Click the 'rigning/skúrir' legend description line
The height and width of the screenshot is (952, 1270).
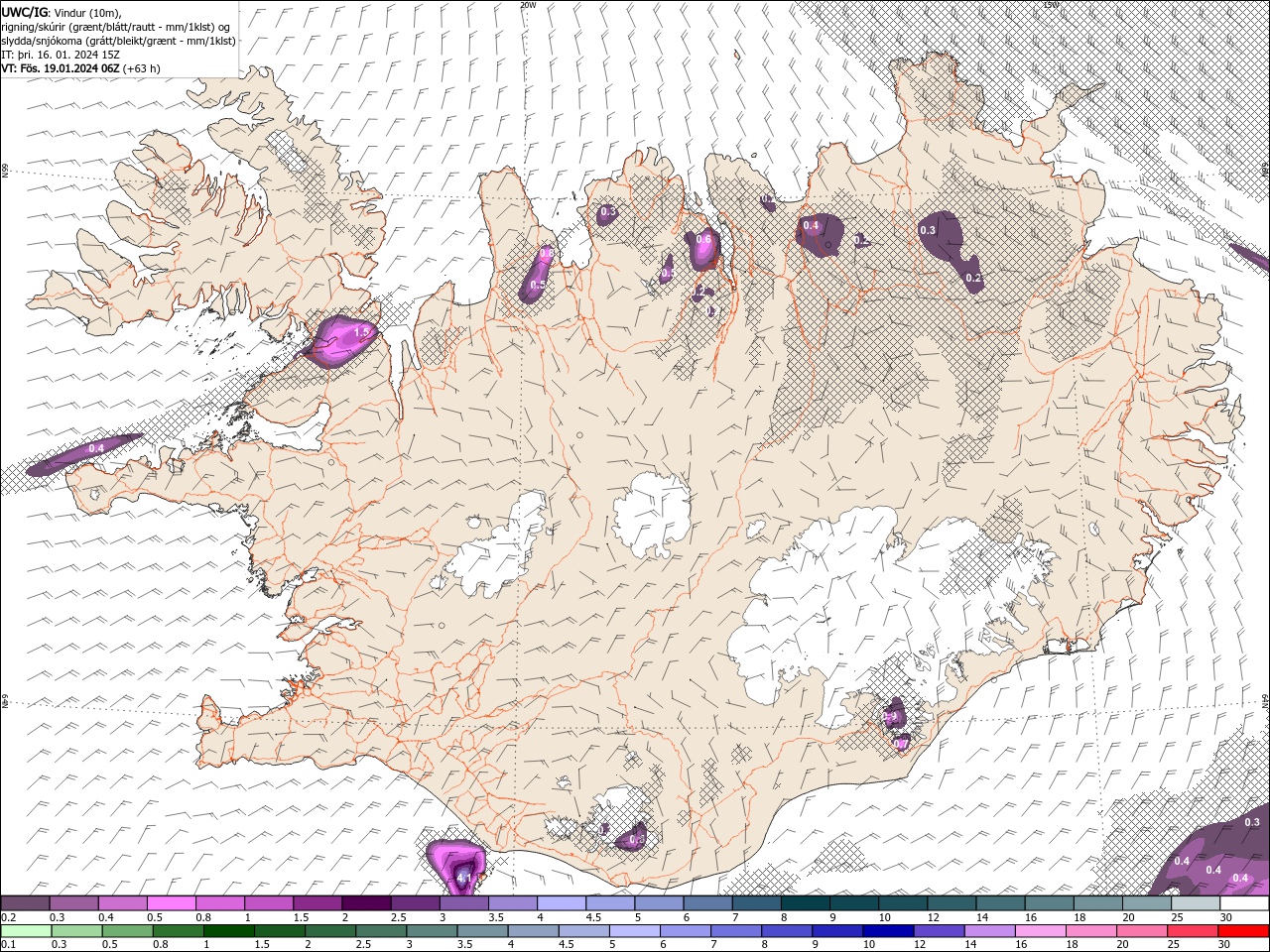pyautogui.click(x=116, y=27)
